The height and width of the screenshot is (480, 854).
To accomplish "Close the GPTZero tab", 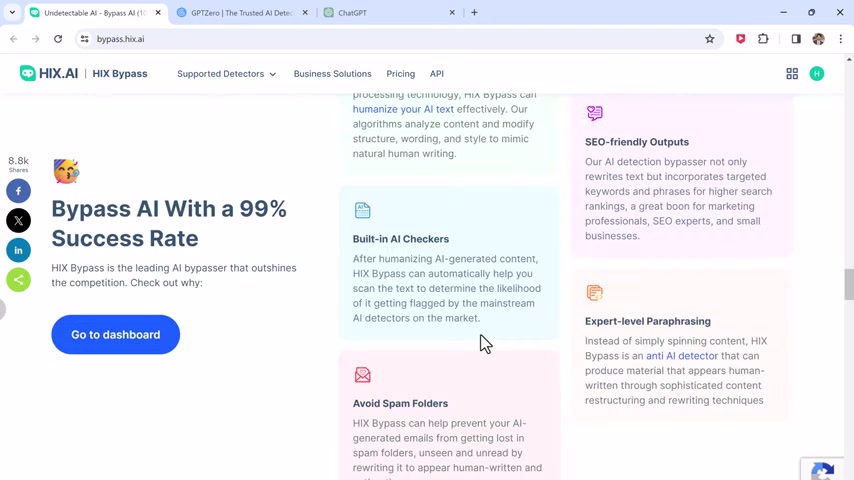I will [x=305, y=13].
